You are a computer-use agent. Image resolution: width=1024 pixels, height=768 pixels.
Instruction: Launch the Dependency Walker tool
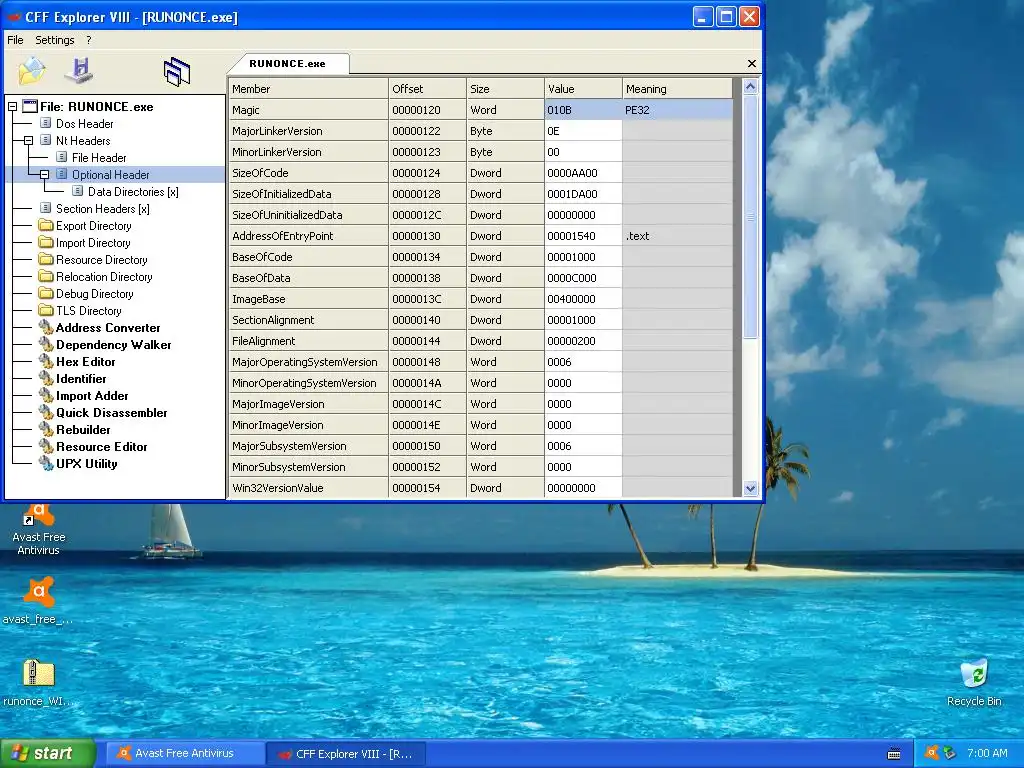(x=113, y=344)
